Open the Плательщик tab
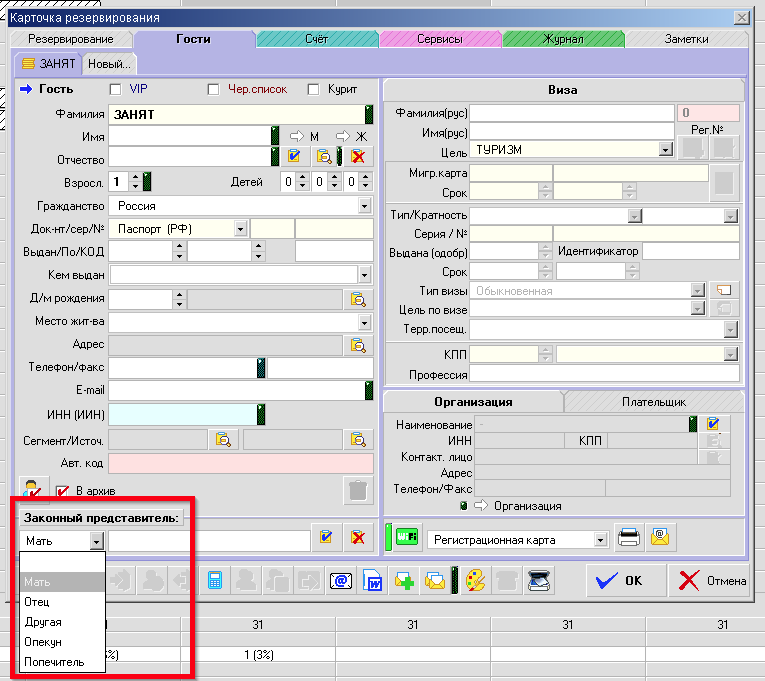765x681 pixels. point(654,401)
